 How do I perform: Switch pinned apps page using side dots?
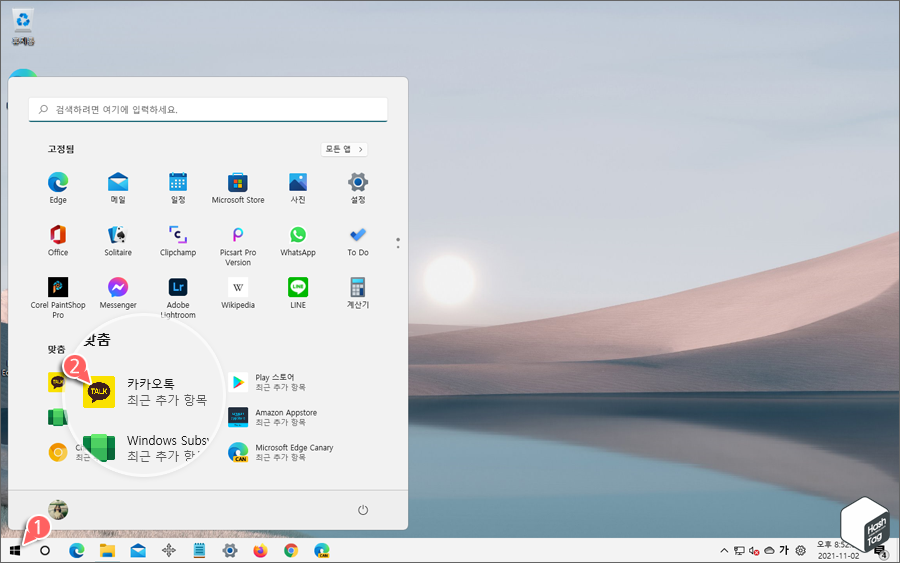pos(398,243)
